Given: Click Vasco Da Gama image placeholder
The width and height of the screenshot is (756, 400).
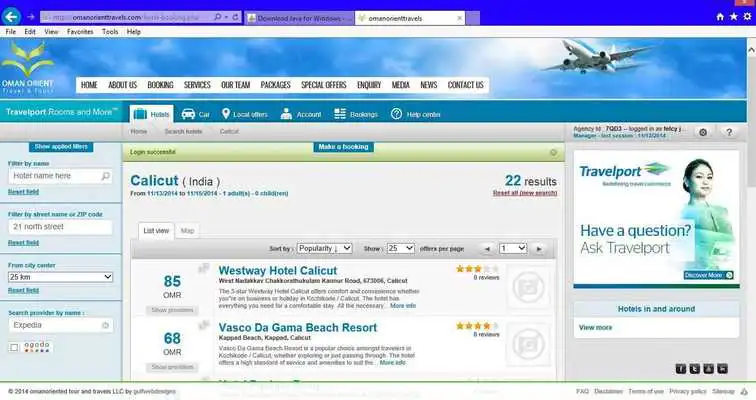Looking at the screenshot, I should (528, 345).
